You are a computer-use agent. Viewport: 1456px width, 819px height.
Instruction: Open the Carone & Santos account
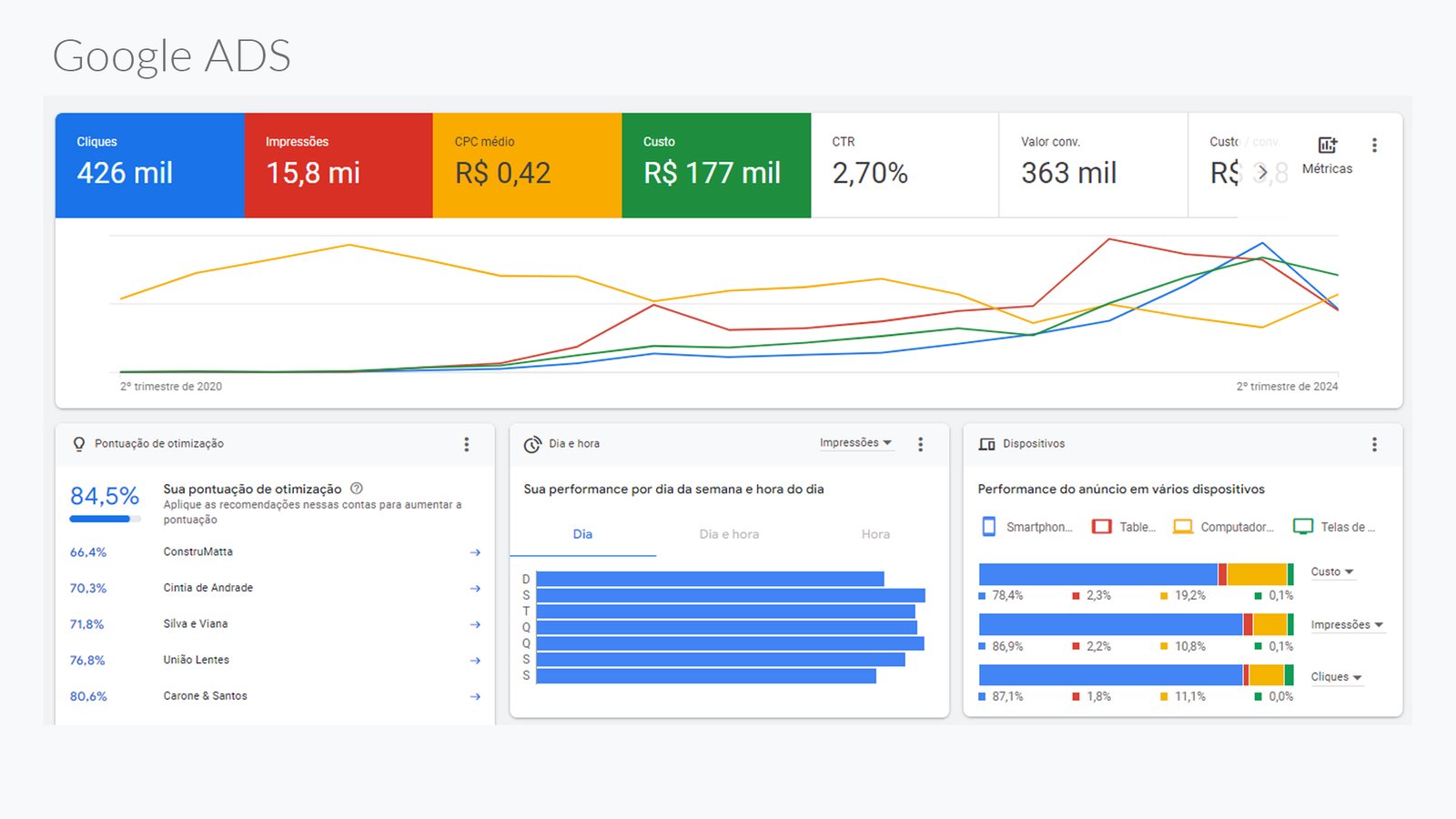(206, 696)
